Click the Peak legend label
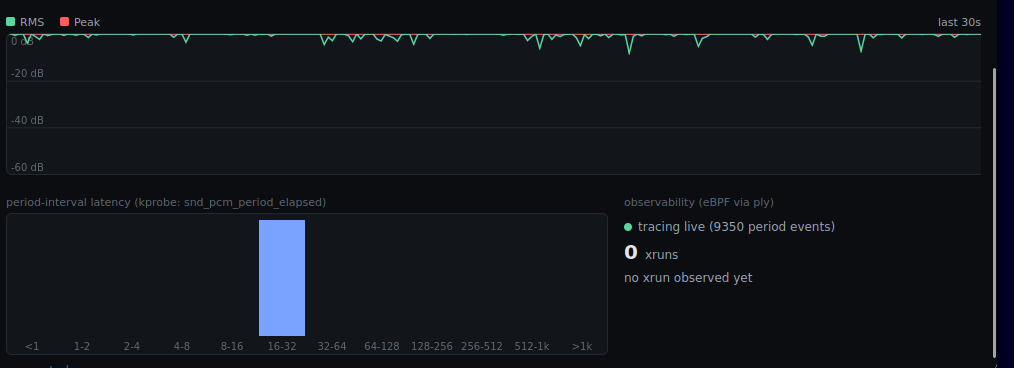 point(87,22)
